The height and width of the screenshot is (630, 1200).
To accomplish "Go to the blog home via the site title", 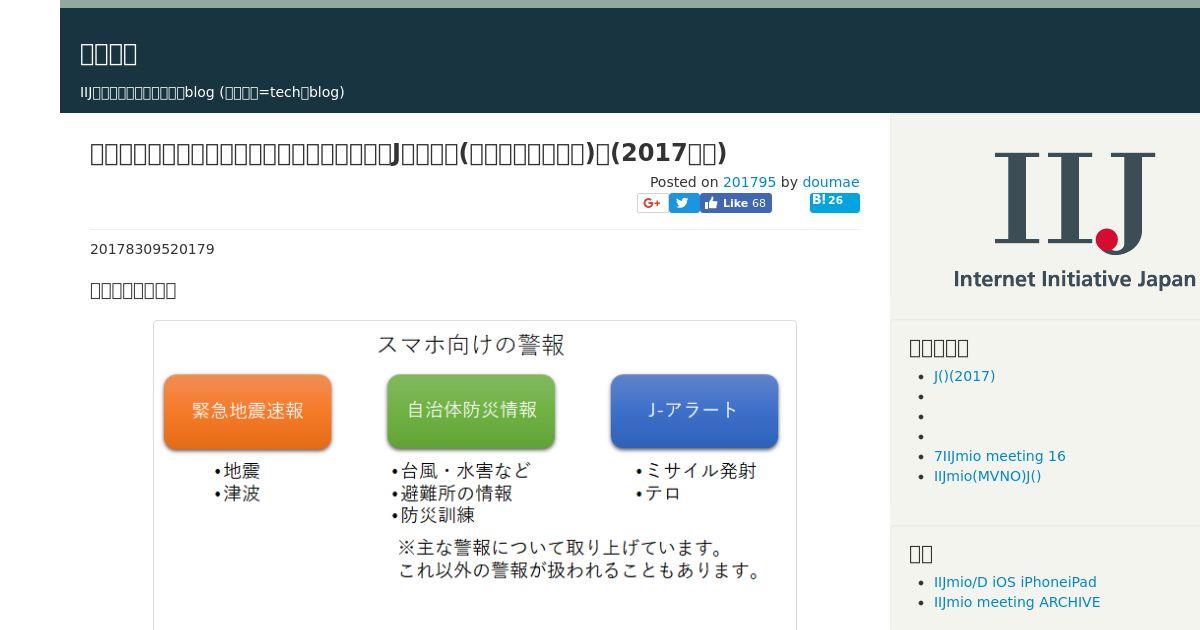I will click(108, 53).
